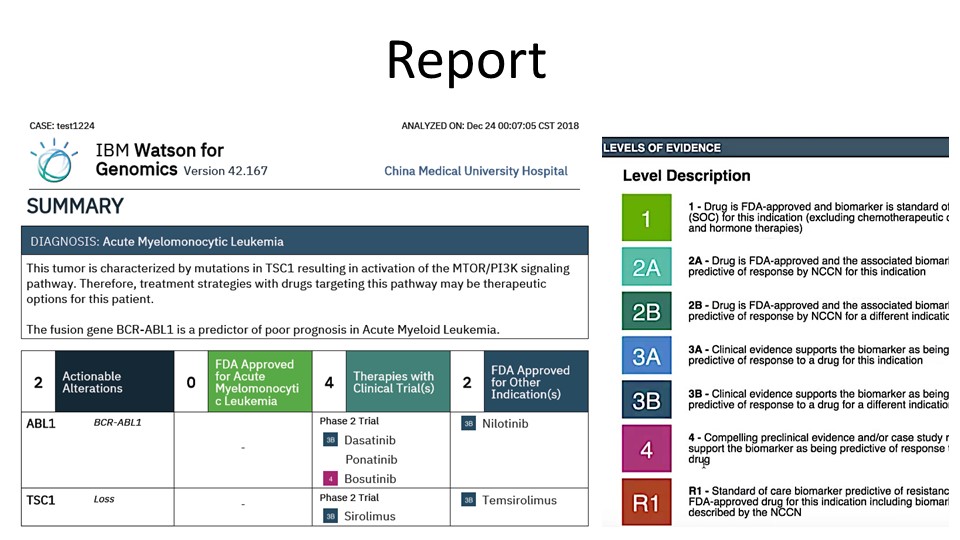Click the LEVELS OF EVIDENCE header bar
Image resolution: width=960 pixels, height=540 pixels.
pos(775,148)
